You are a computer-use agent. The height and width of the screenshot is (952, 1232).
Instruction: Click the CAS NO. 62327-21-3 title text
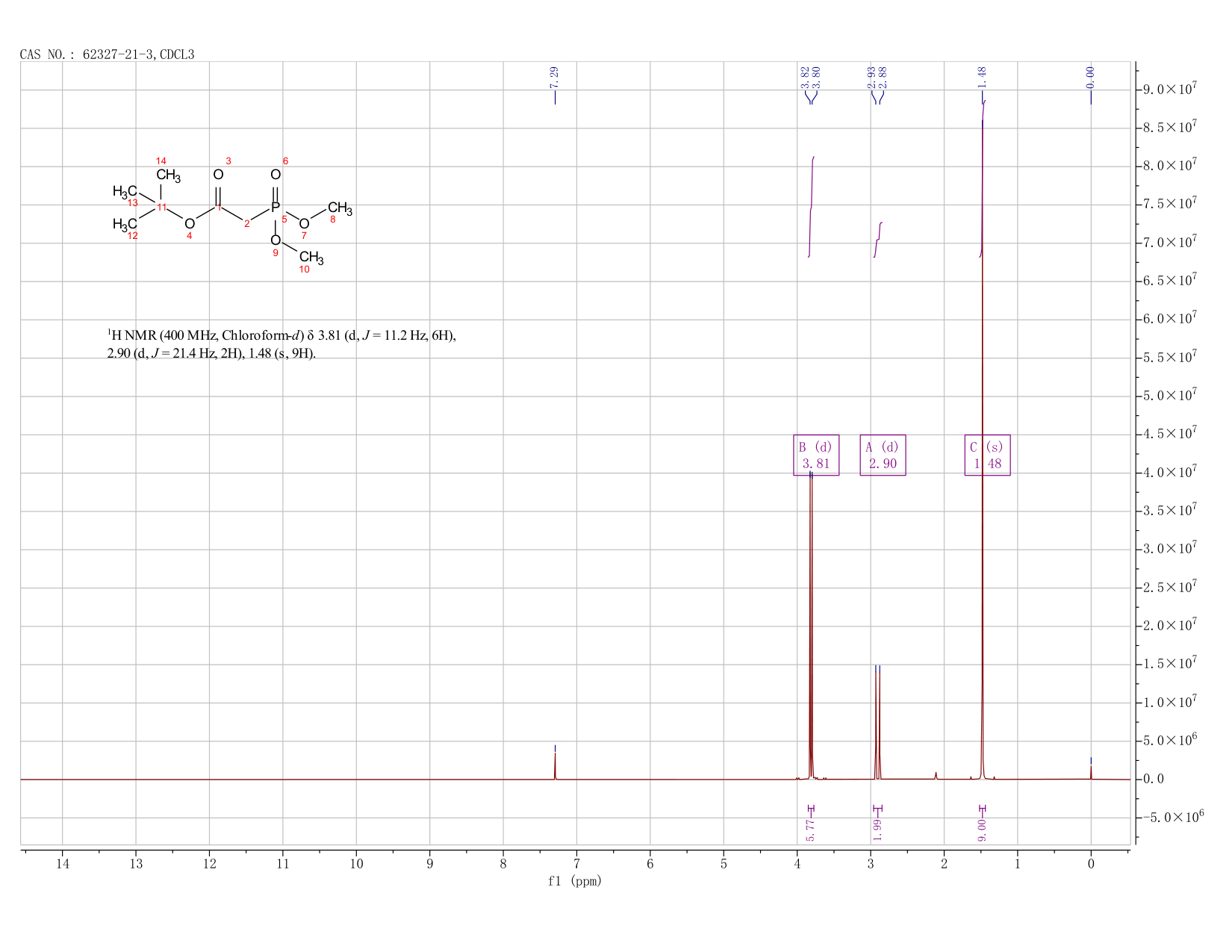[x=107, y=55]
